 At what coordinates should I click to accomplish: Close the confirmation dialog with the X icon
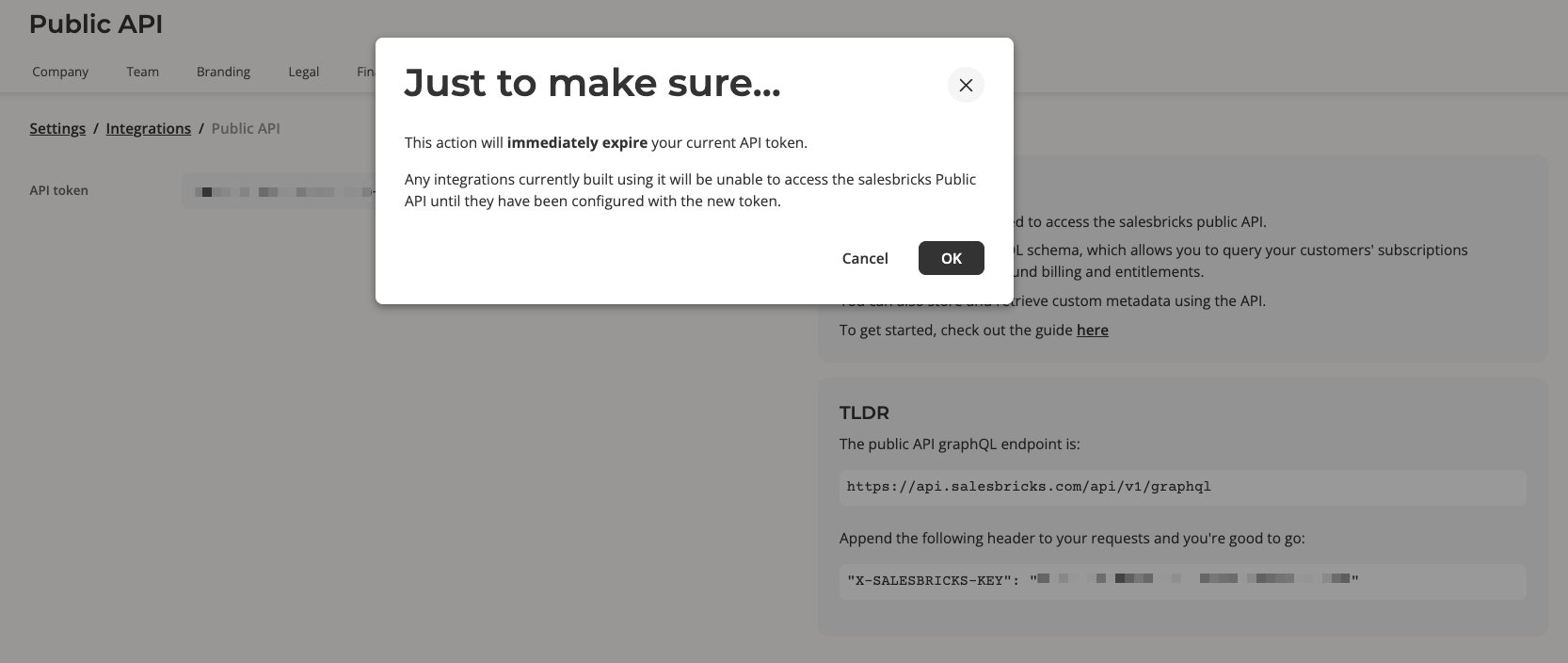click(966, 85)
